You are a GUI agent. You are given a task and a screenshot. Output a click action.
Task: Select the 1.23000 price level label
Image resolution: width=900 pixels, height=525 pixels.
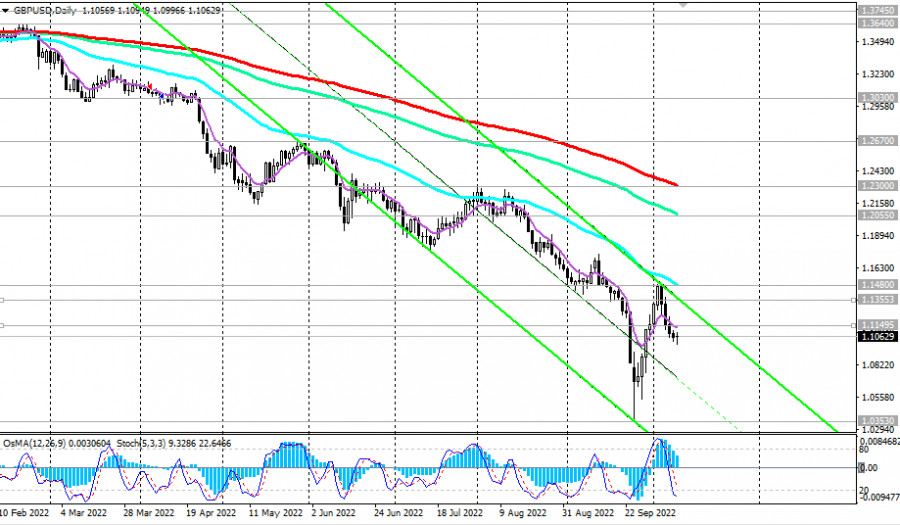pyautogui.click(x=877, y=186)
